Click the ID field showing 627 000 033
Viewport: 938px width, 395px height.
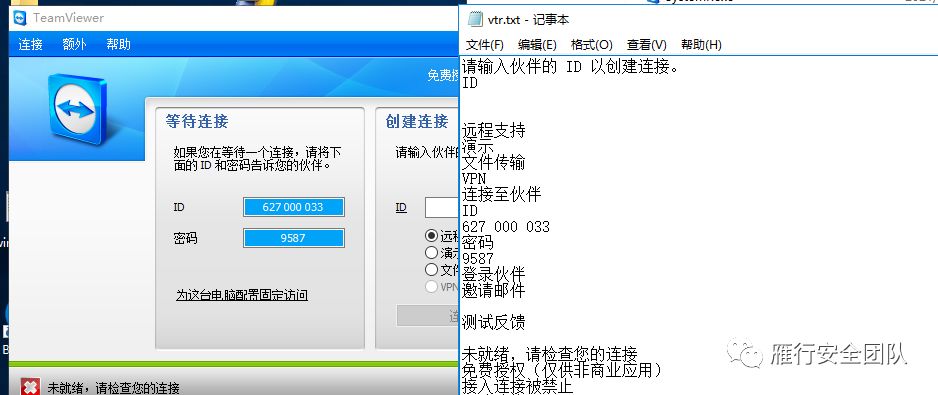click(293, 207)
